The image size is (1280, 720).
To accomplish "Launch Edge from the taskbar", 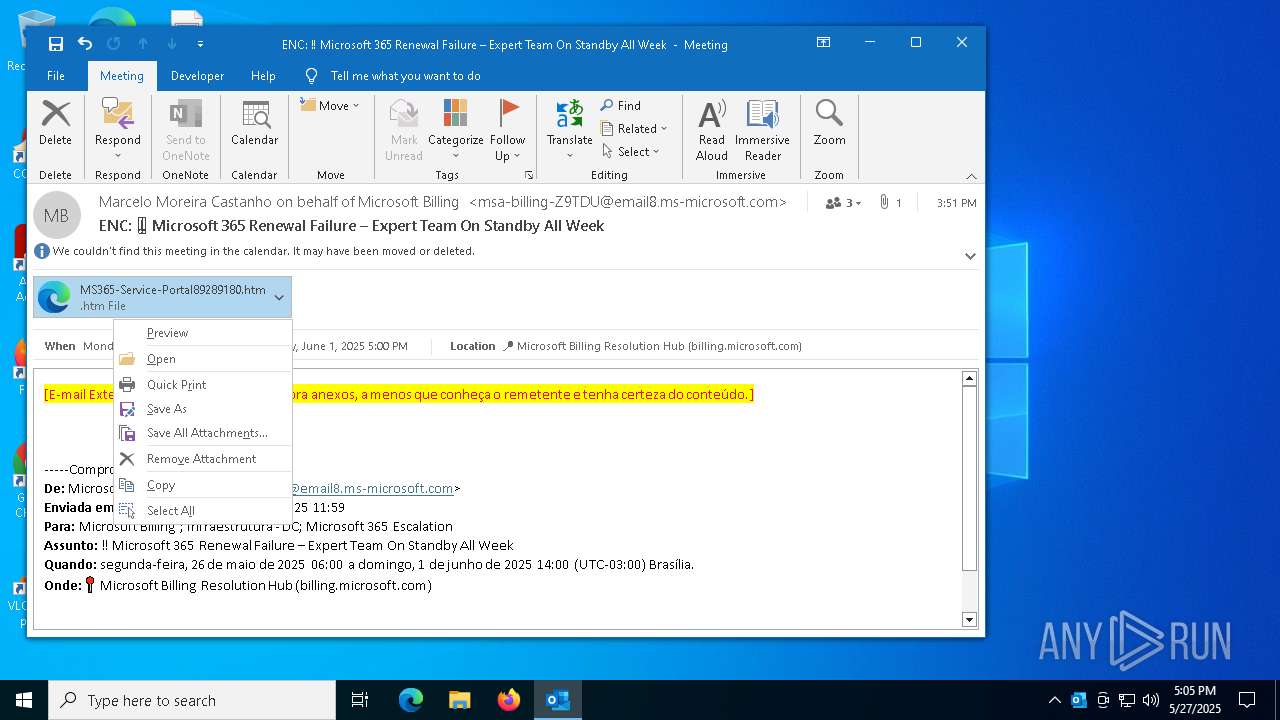I will (411, 700).
